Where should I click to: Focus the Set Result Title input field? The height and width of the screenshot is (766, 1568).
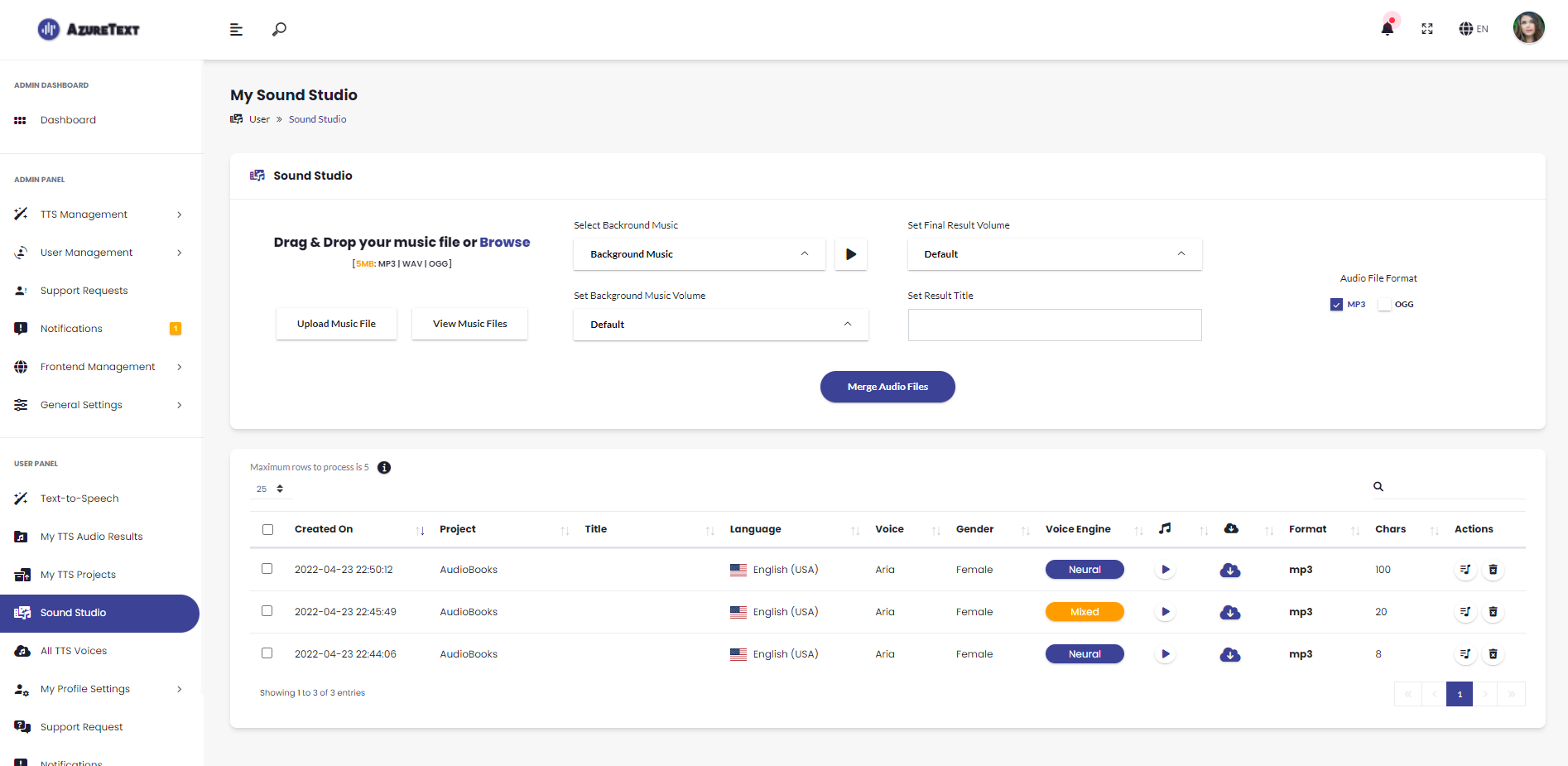1054,325
